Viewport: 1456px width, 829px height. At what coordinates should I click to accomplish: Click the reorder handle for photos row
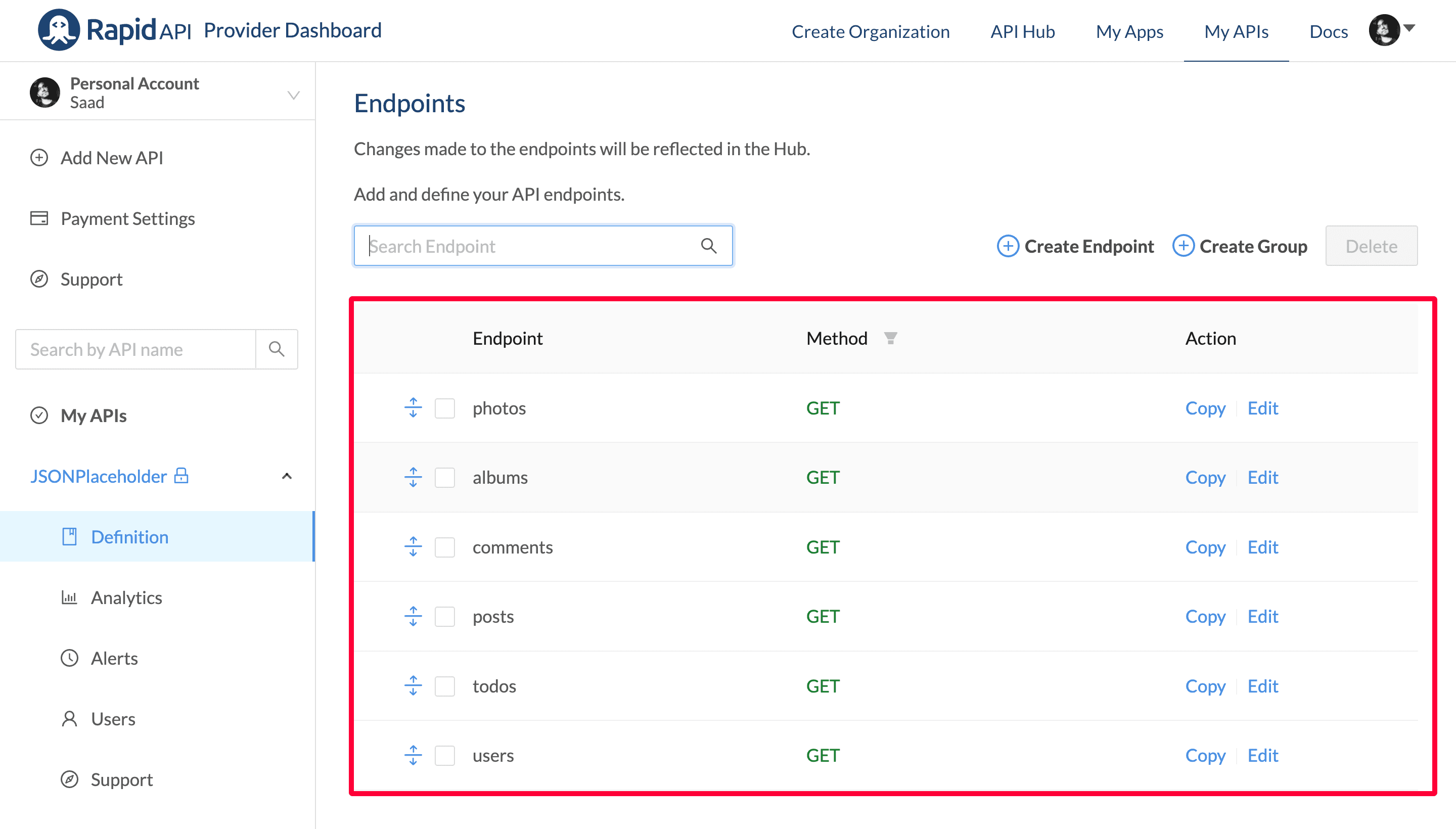(414, 407)
